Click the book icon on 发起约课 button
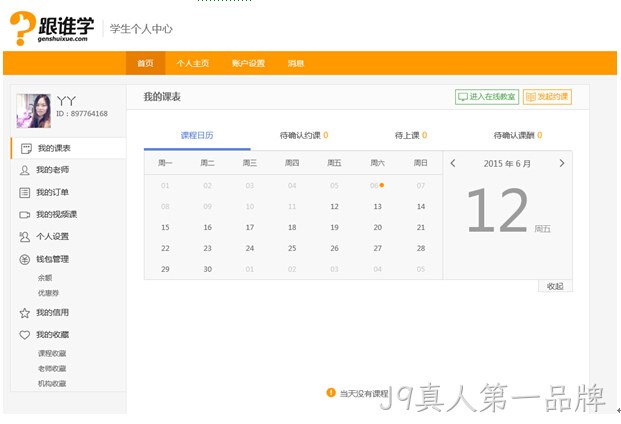Screen dimensions: 621x424 531,97
